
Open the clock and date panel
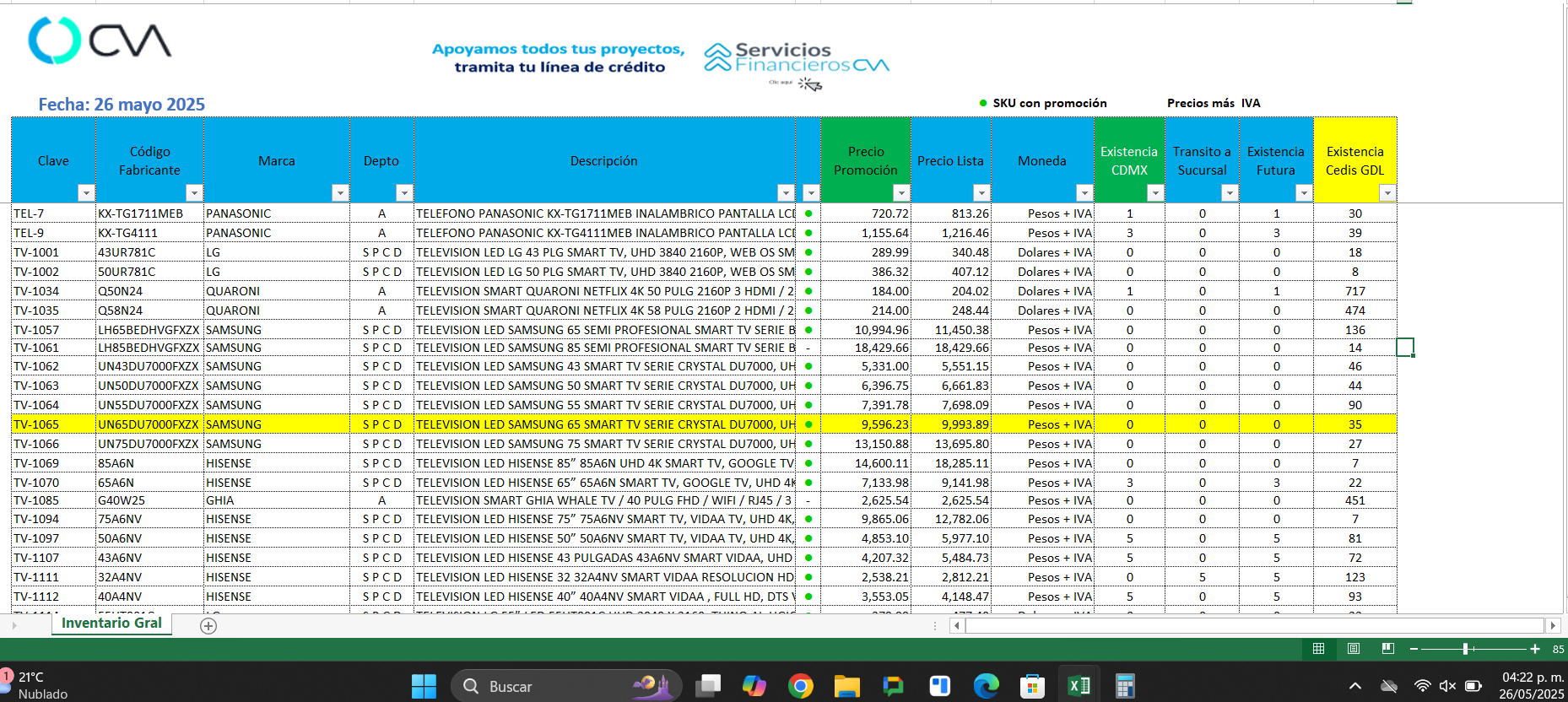click(x=1532, y=685)
